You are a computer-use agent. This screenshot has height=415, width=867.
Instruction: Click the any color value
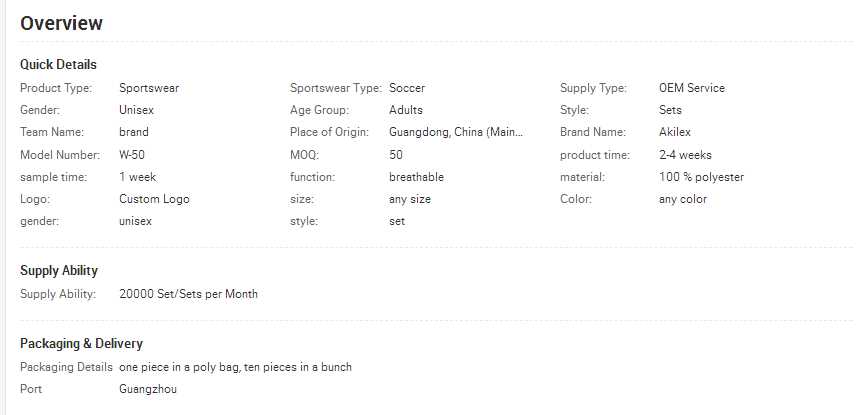click(x=683, y=199)
